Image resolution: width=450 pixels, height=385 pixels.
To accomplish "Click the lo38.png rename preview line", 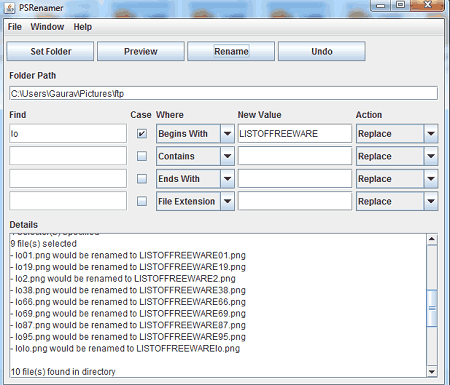I will [128, 290].
